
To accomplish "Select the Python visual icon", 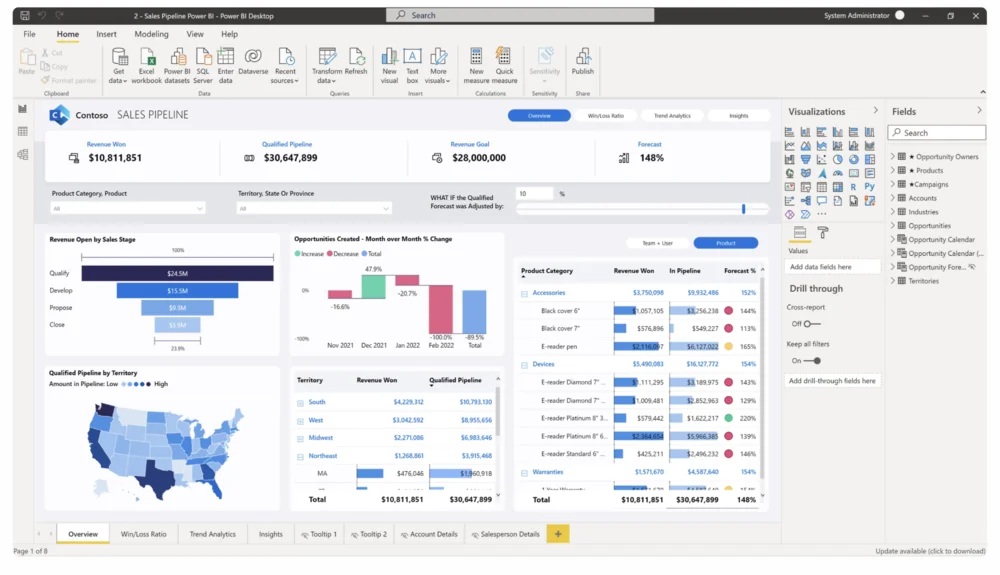I will 869,187.
